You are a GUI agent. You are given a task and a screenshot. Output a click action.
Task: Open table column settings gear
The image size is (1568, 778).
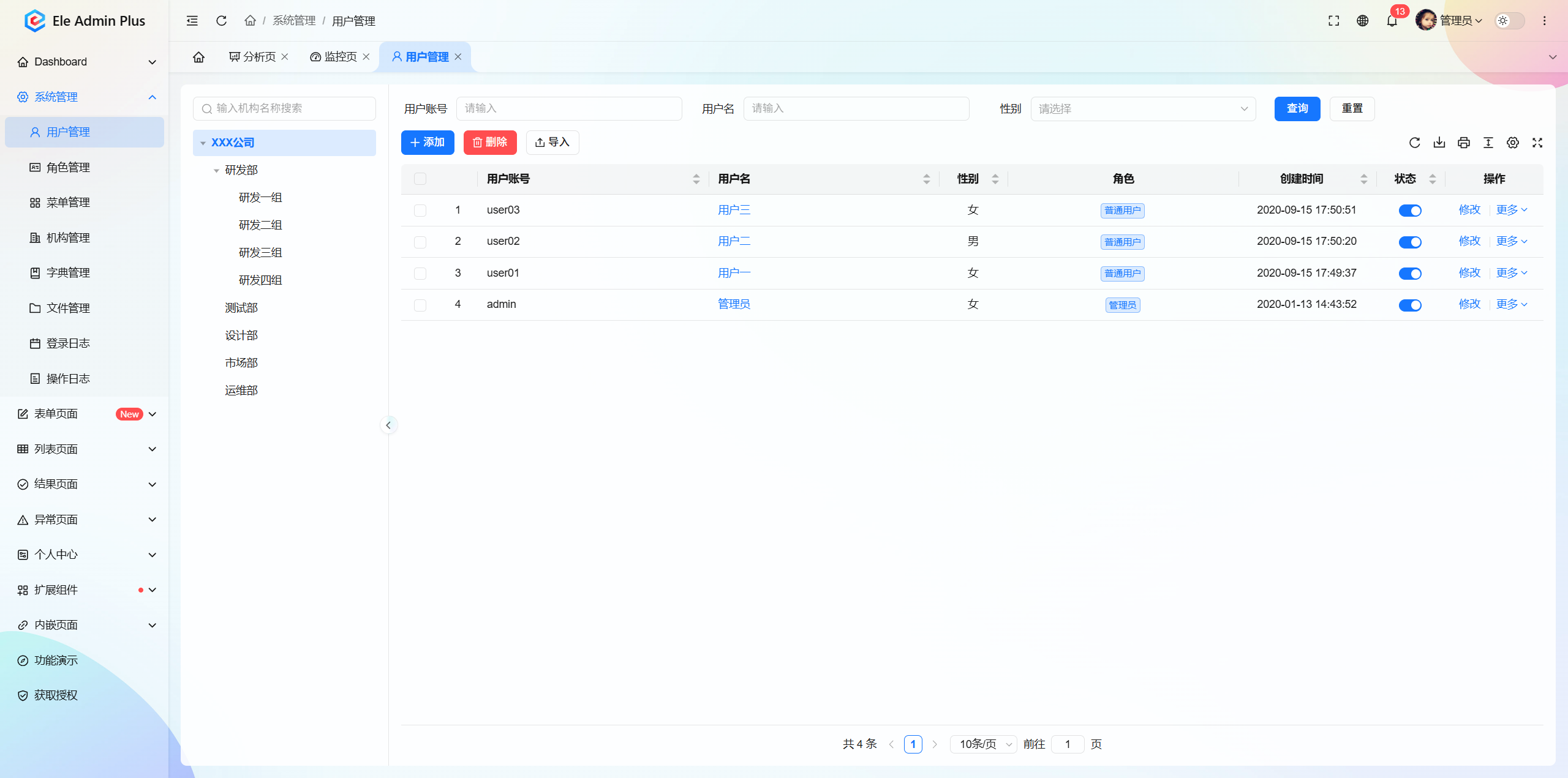coord(1512,143)
